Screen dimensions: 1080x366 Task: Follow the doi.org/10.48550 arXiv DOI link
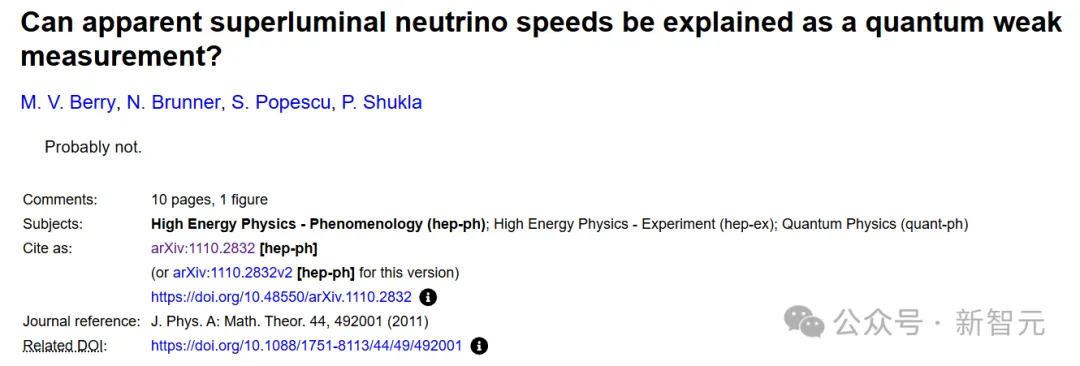point(282,297)
